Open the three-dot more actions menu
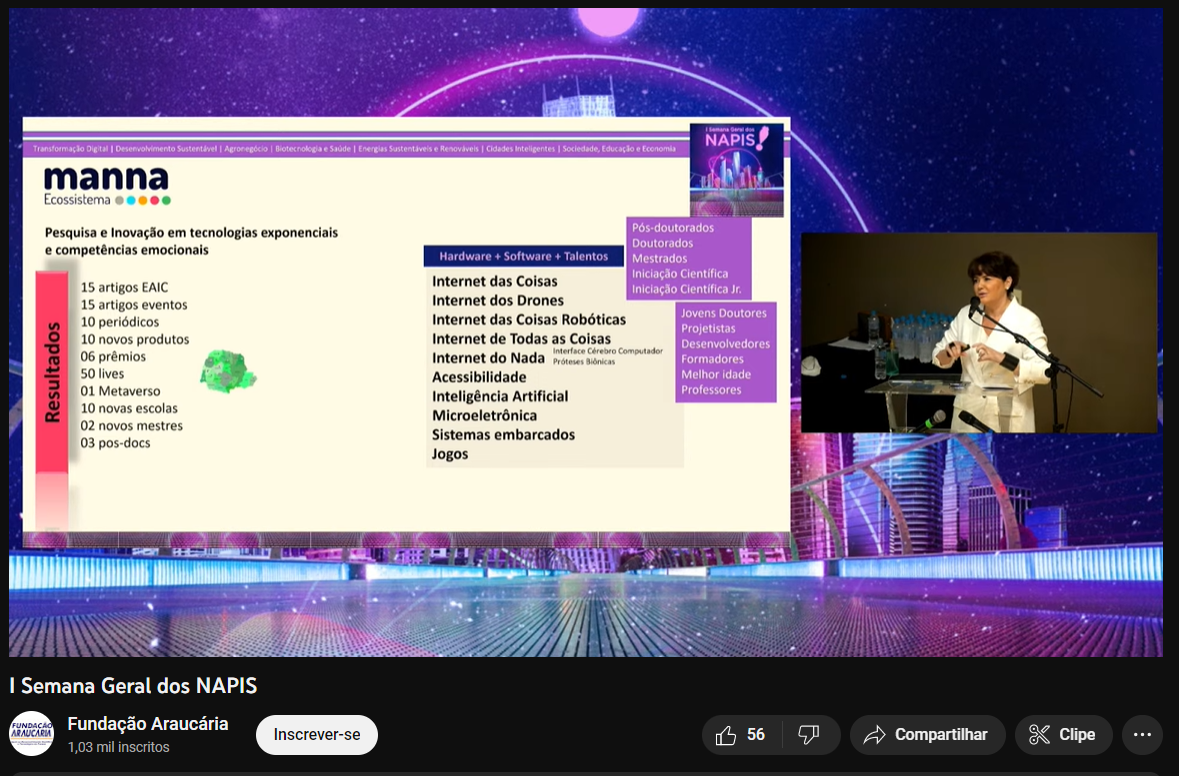 pyautogui.click(x=1142, y=735)
